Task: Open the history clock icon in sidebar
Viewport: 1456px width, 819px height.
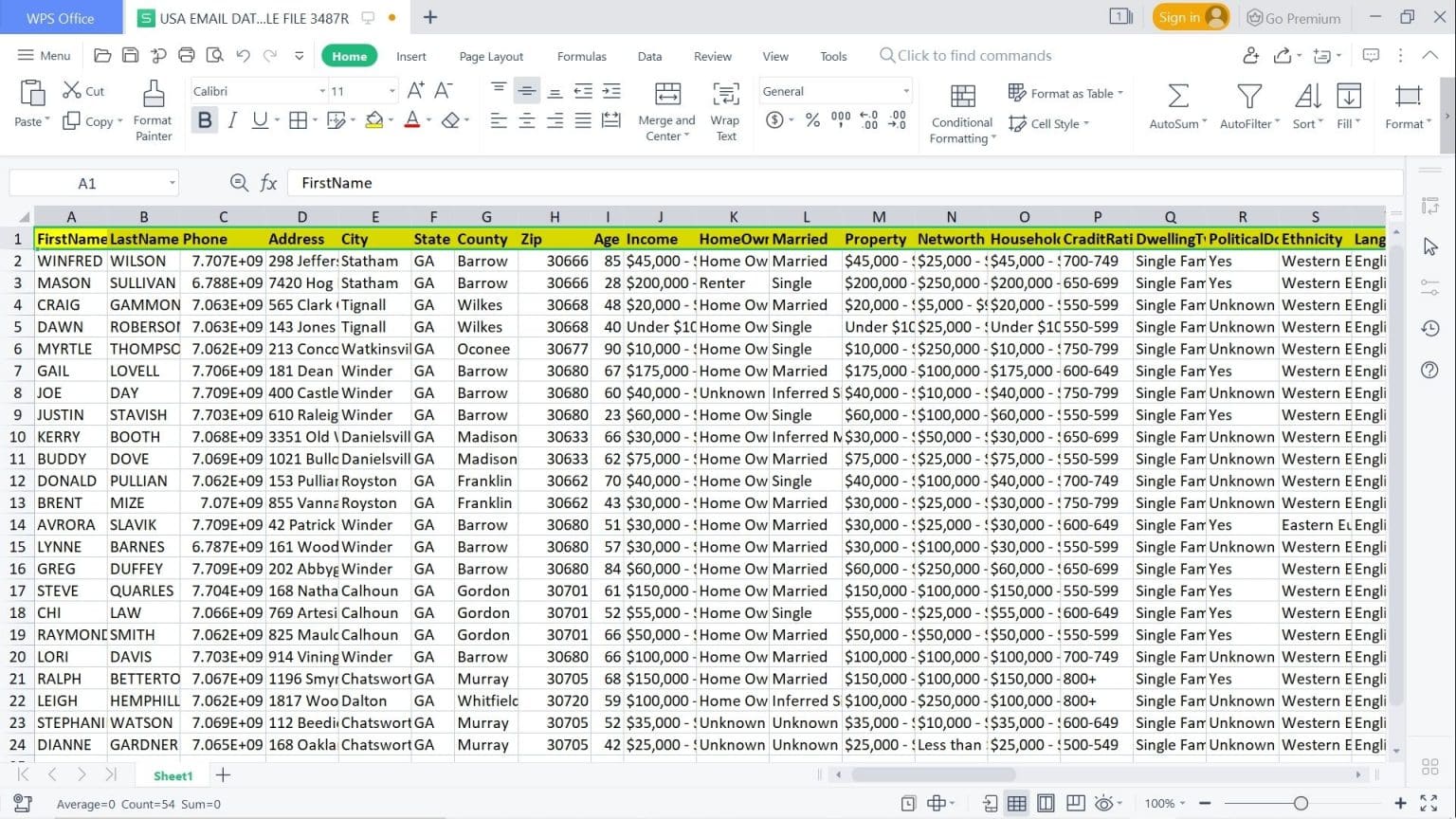Action: pyautogui.click(x=1430, y=328)
